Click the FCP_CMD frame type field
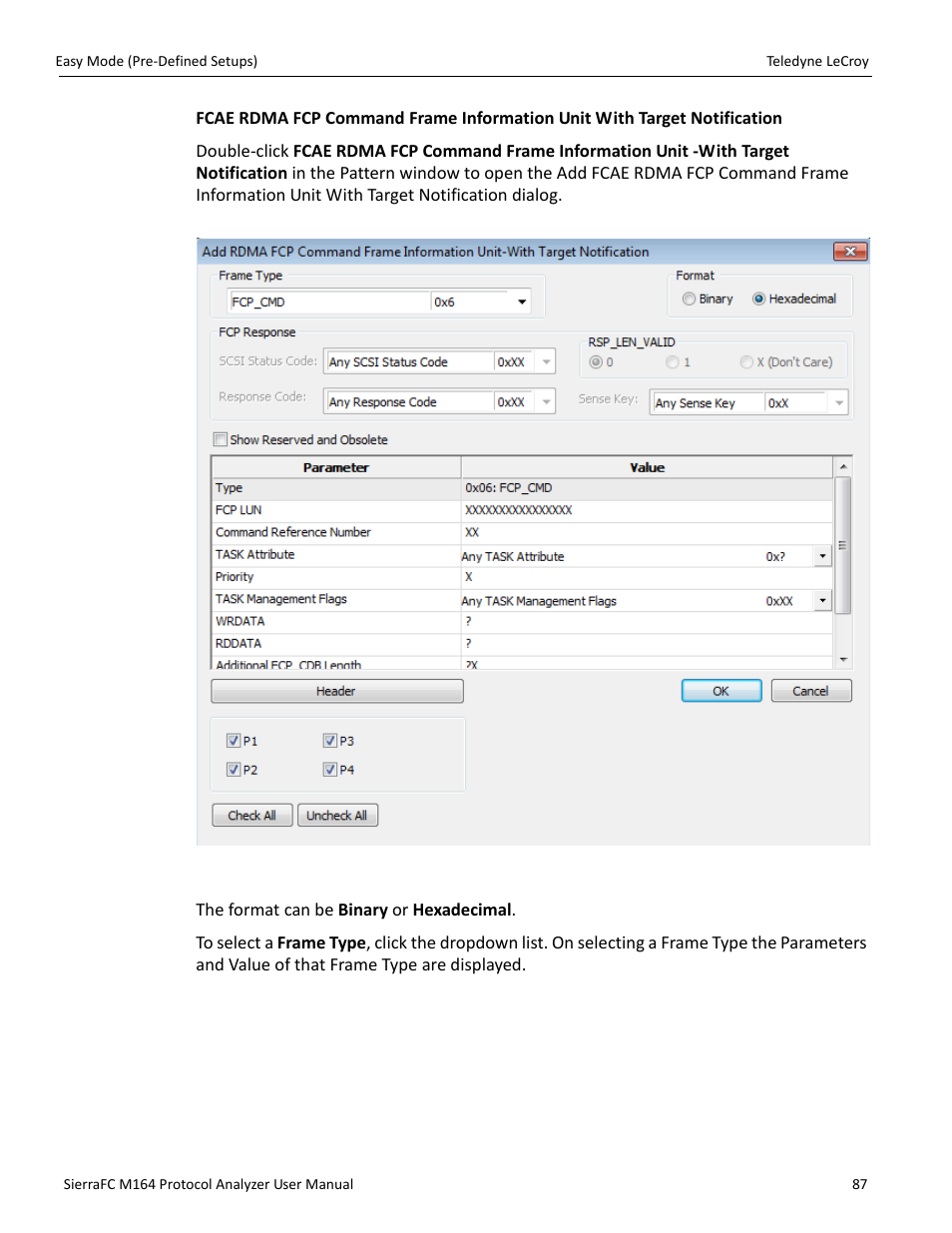The image size is (952, 1233). coord(330,302)
